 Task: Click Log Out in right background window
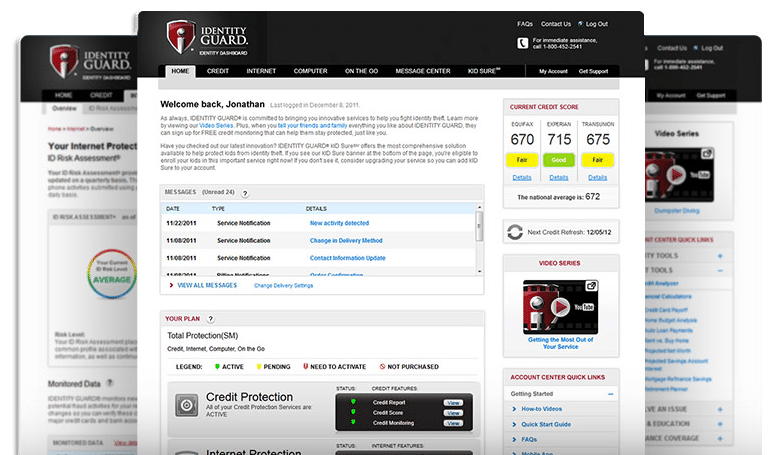click(x=712, y=48)
